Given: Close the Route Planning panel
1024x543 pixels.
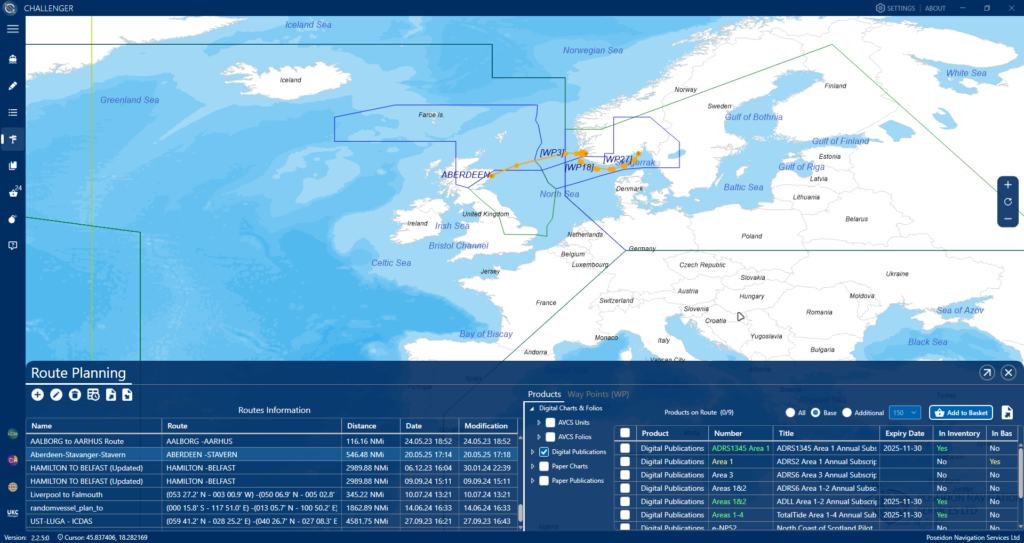Looking at the screenshot, I should tap(1008, 372).
